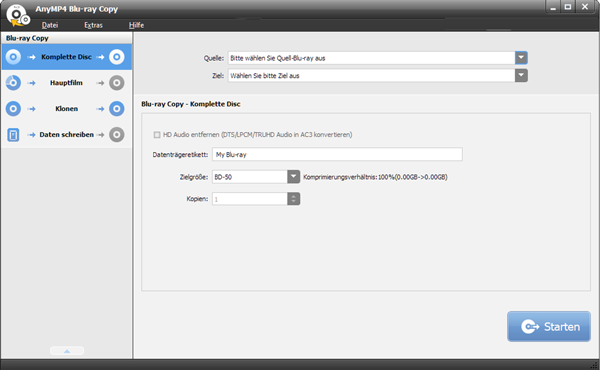Click gray target disc icon in Daten schreiben row
600x370 pixels.
click(117, 135)
